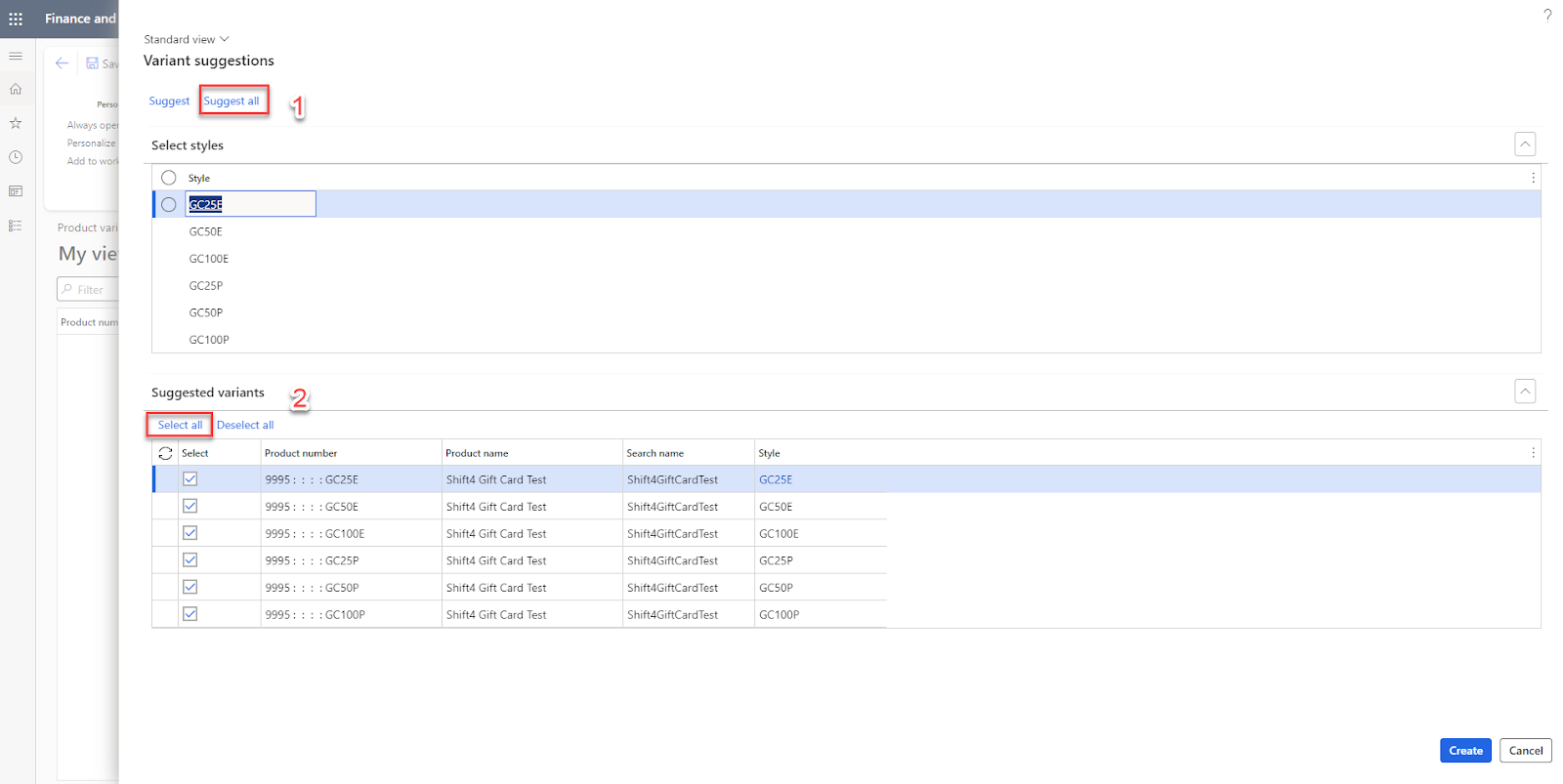Toggle checkbox for 9995 GC100E variant
Screen dimensions: 1563x784
tap(190, 533)
